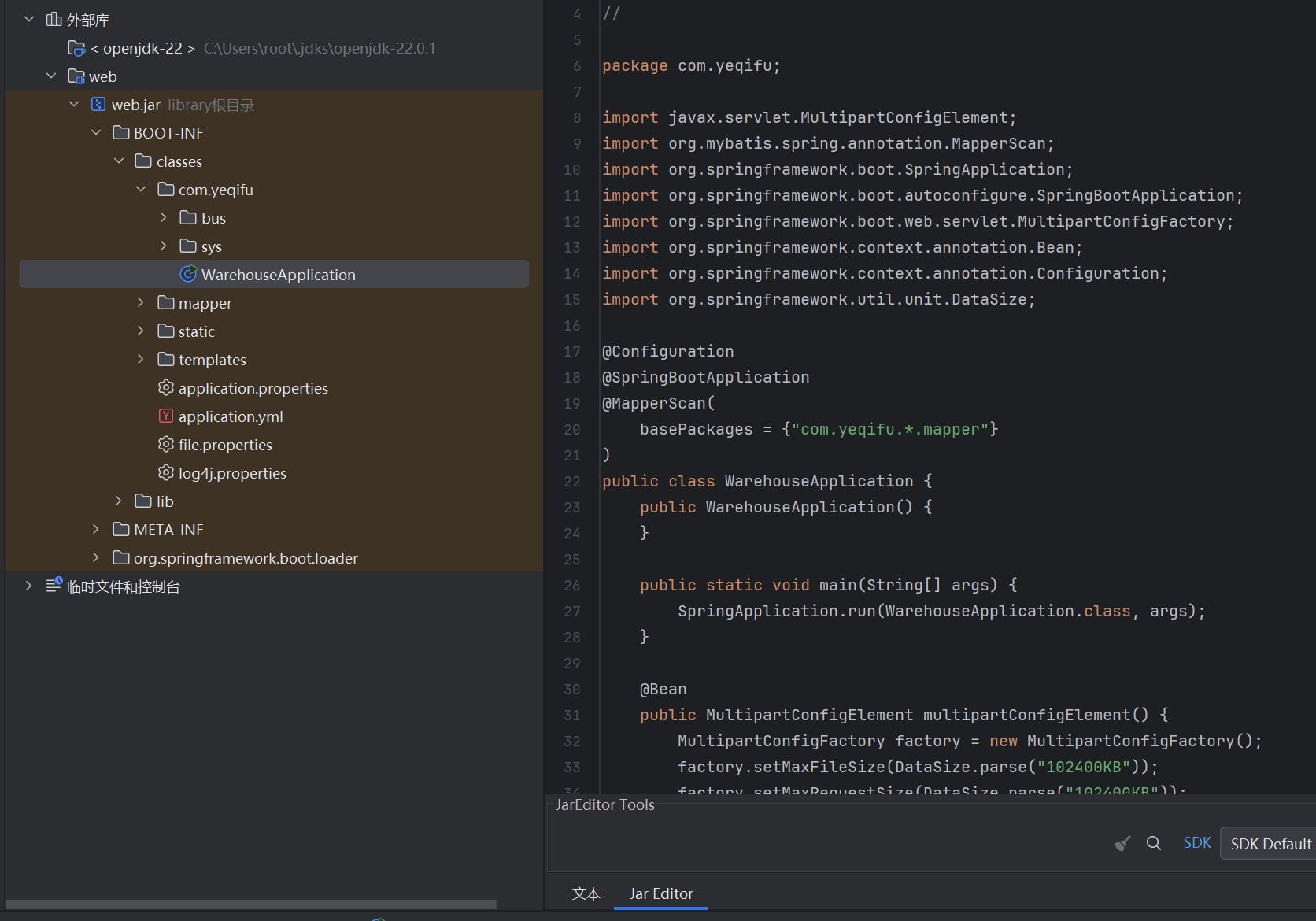This screenshot has width=1316, height=921.
Task: Click the com.yeqifu folder icon
Action: point(166,189)
